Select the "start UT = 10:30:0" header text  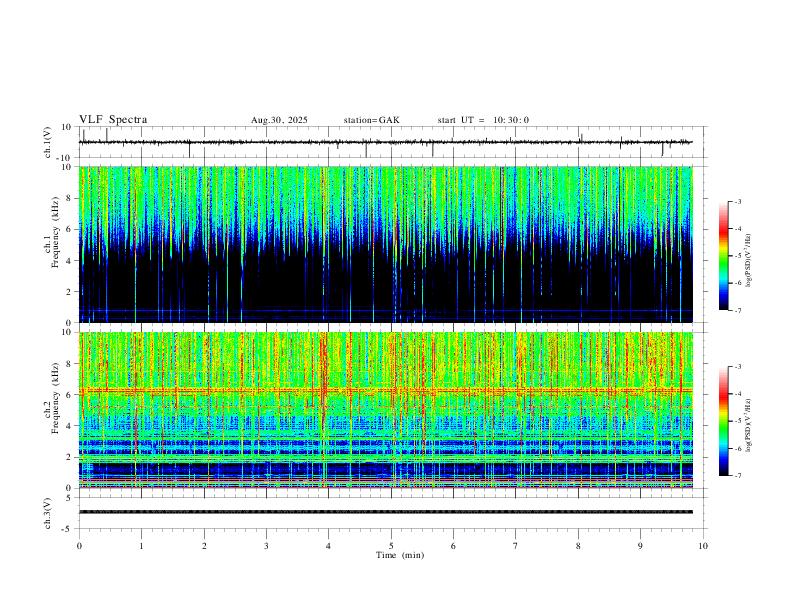(483, 120)
